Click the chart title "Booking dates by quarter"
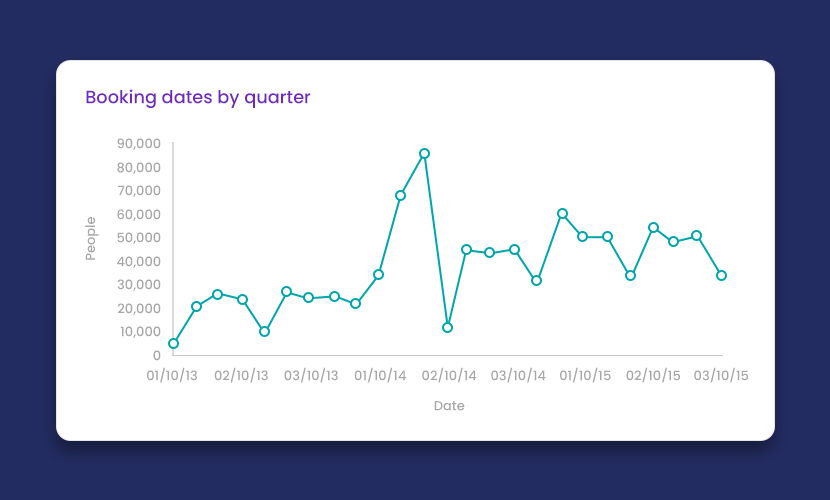This screenshot has width=830, height=500. pyautogui.click(x=198, y=97)
